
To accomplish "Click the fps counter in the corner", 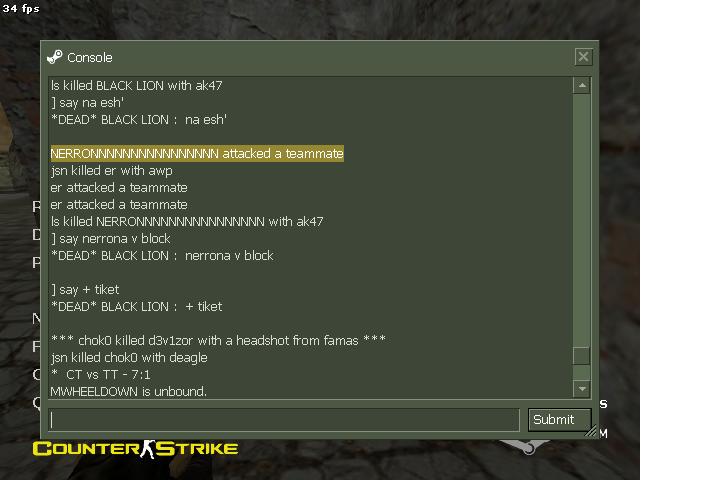I will pos(21,8).
